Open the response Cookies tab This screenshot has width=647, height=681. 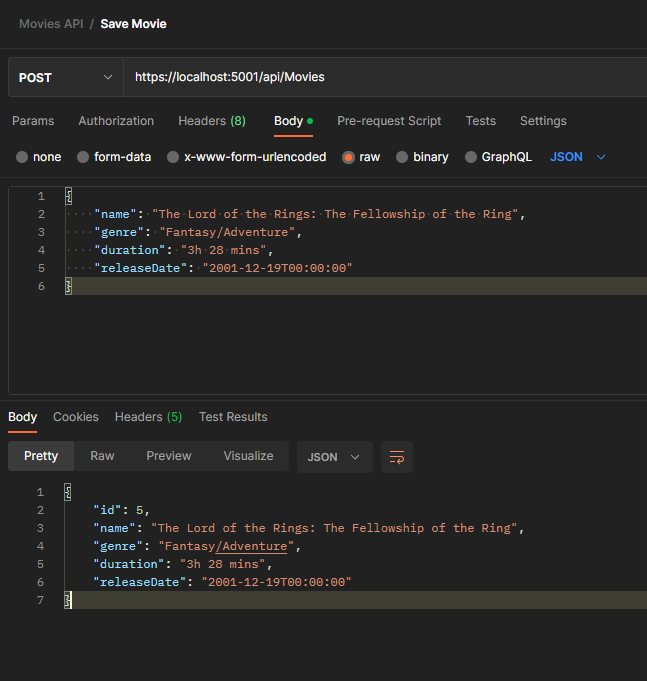(x=76, y=417)
